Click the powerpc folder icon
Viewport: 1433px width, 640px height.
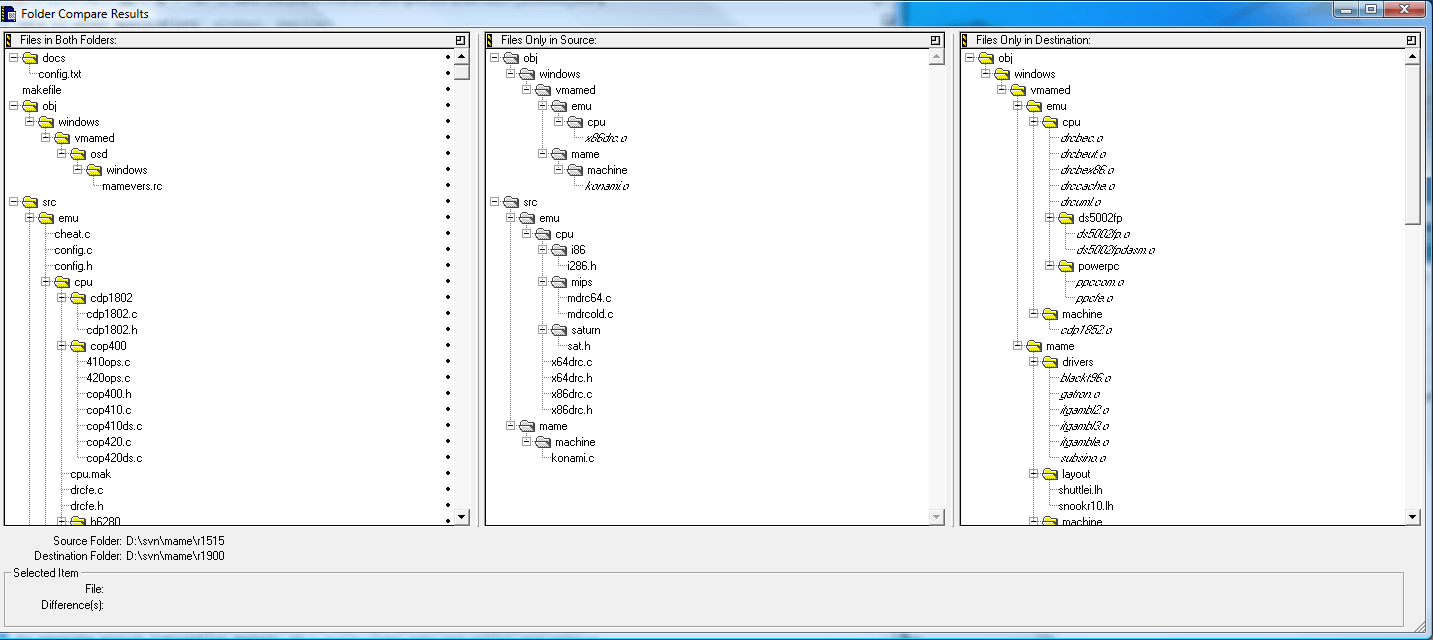tap(1066, 266)
